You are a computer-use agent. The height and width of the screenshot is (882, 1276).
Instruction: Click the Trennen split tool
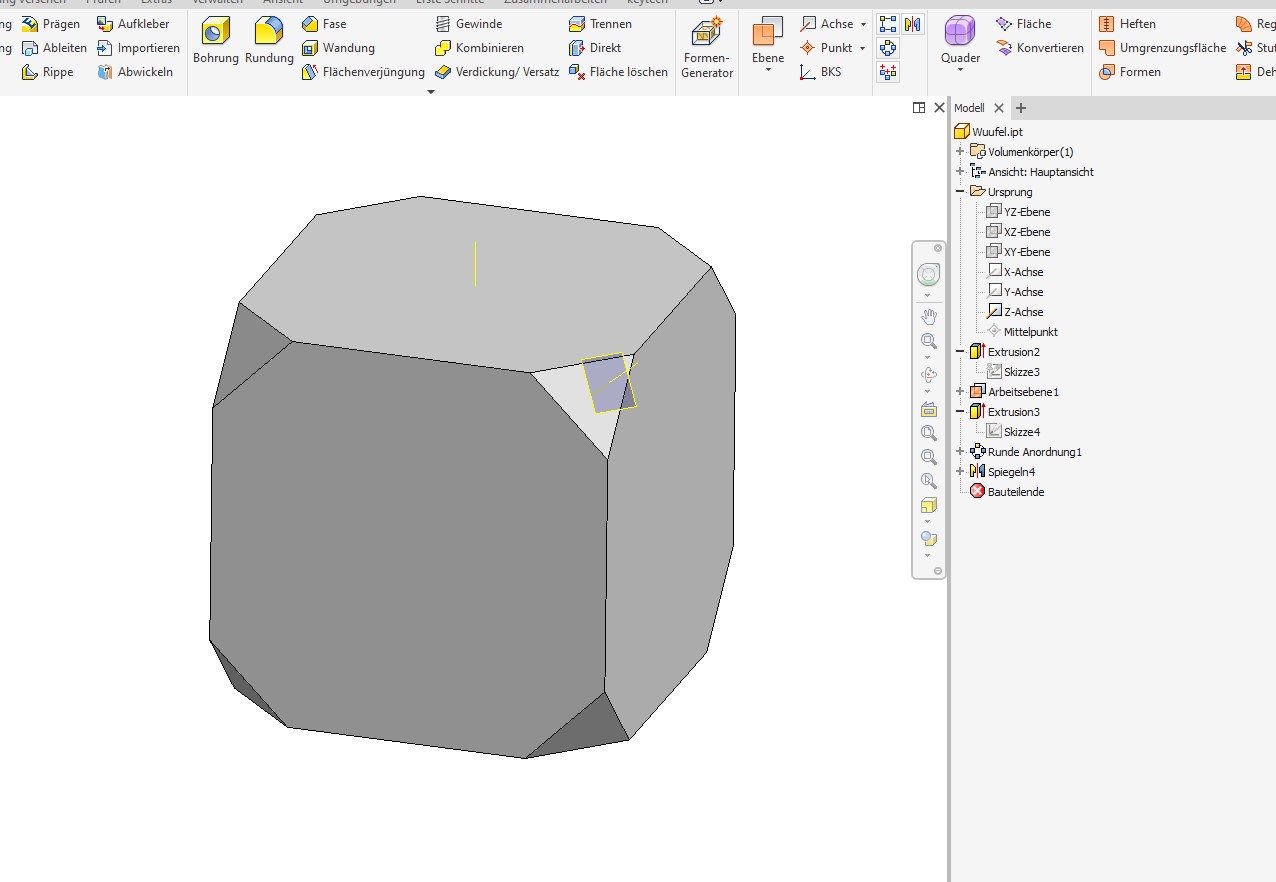[x=600, y=24]
